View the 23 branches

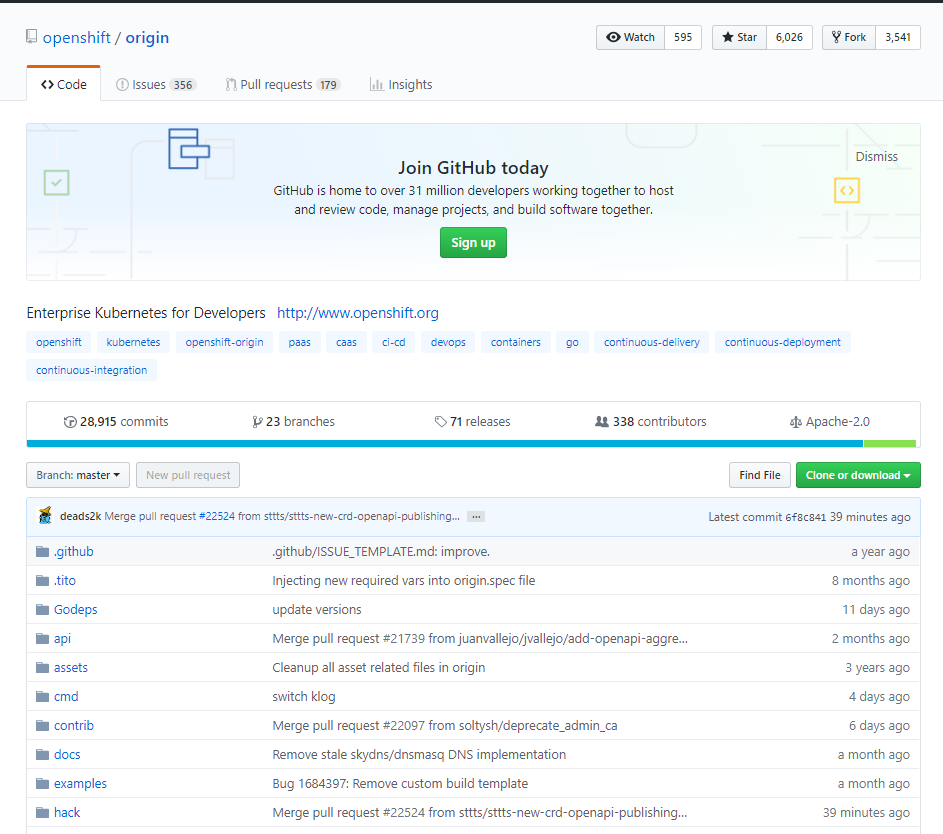click(x=293, y=422)
